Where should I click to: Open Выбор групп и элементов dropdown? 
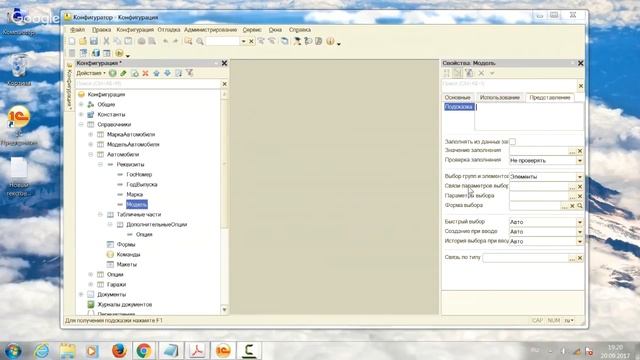580,177
